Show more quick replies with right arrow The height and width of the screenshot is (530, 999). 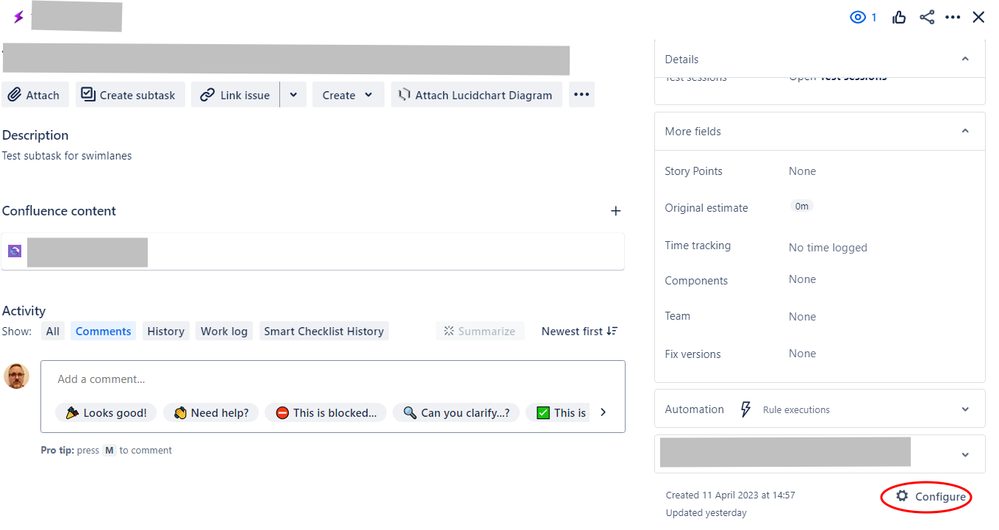[603, 413]
